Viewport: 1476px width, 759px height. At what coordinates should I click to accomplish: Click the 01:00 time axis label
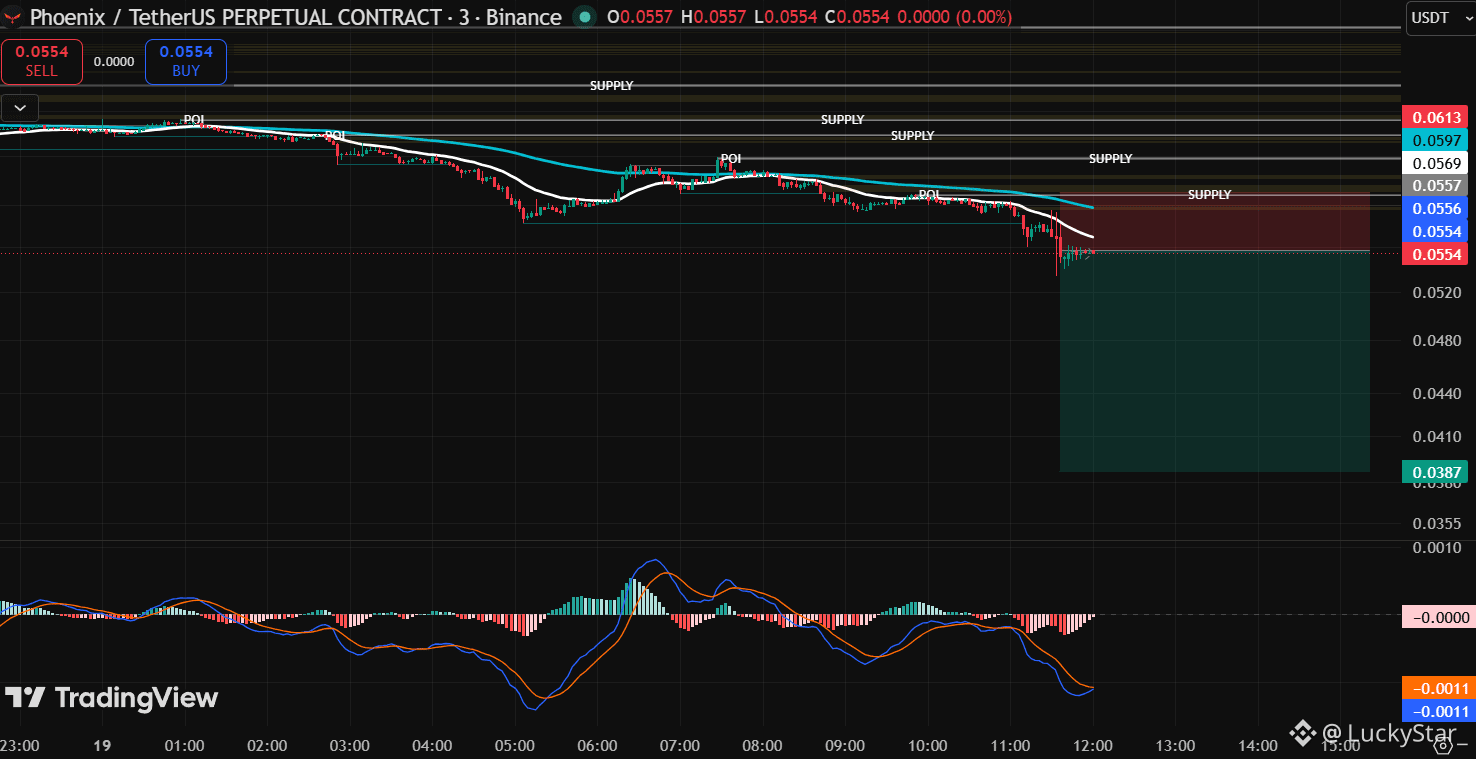click(185, 745)
